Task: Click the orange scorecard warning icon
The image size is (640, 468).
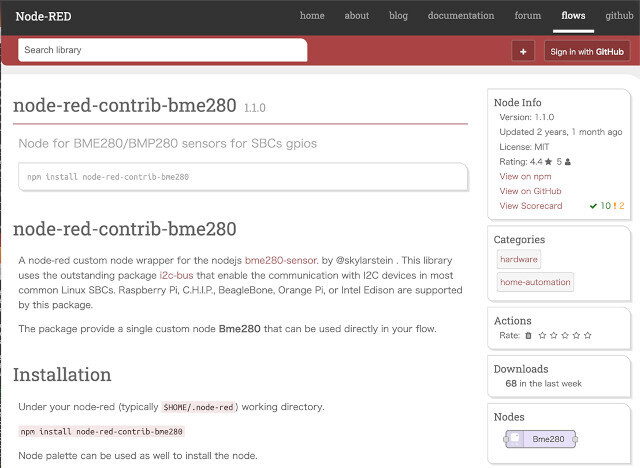Action: (x=615, y=206)
